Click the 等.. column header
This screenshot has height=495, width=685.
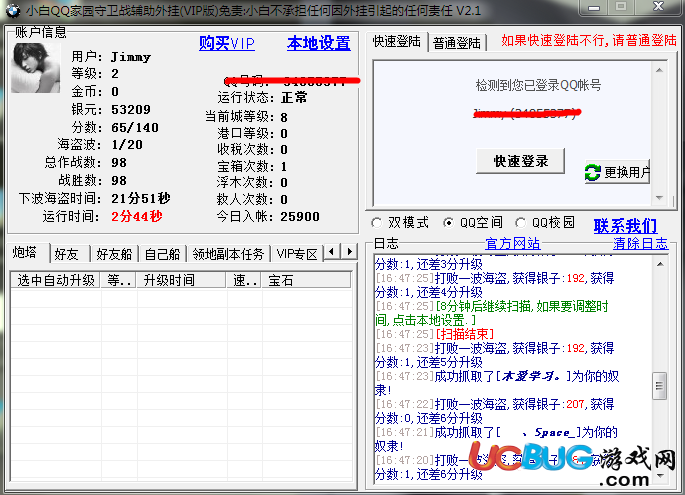[x=118, y=280]
